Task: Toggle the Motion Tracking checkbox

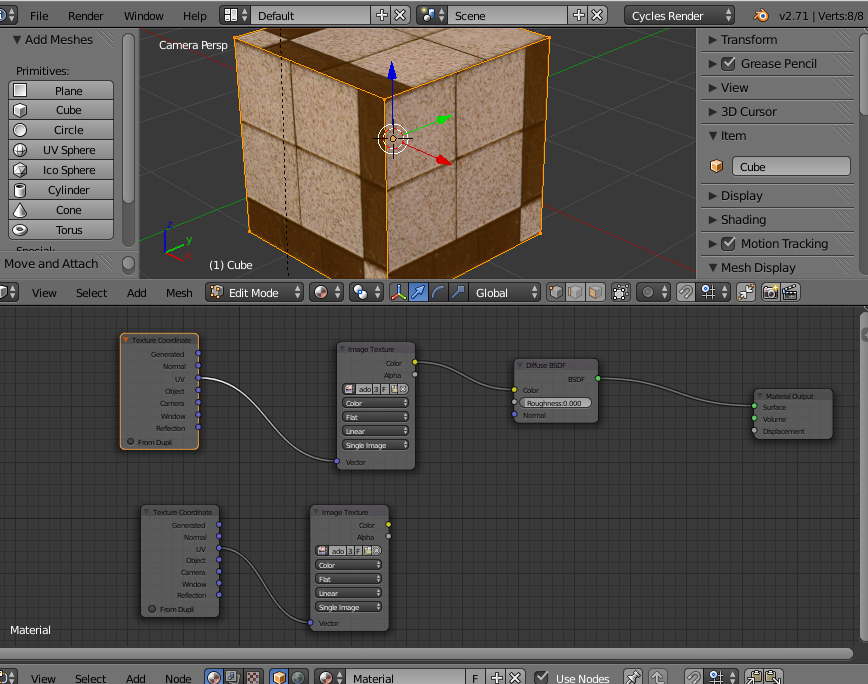Action: 727,244
